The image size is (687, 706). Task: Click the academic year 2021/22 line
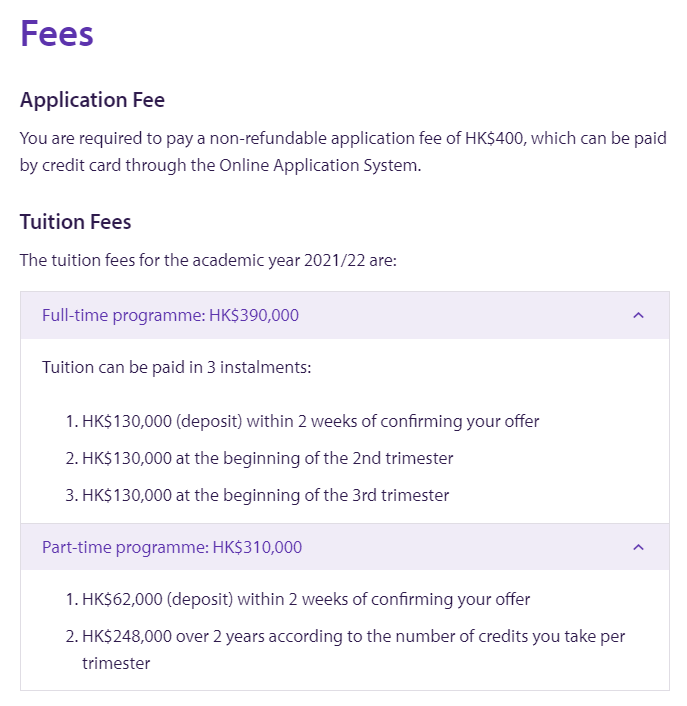click(208, 260)
